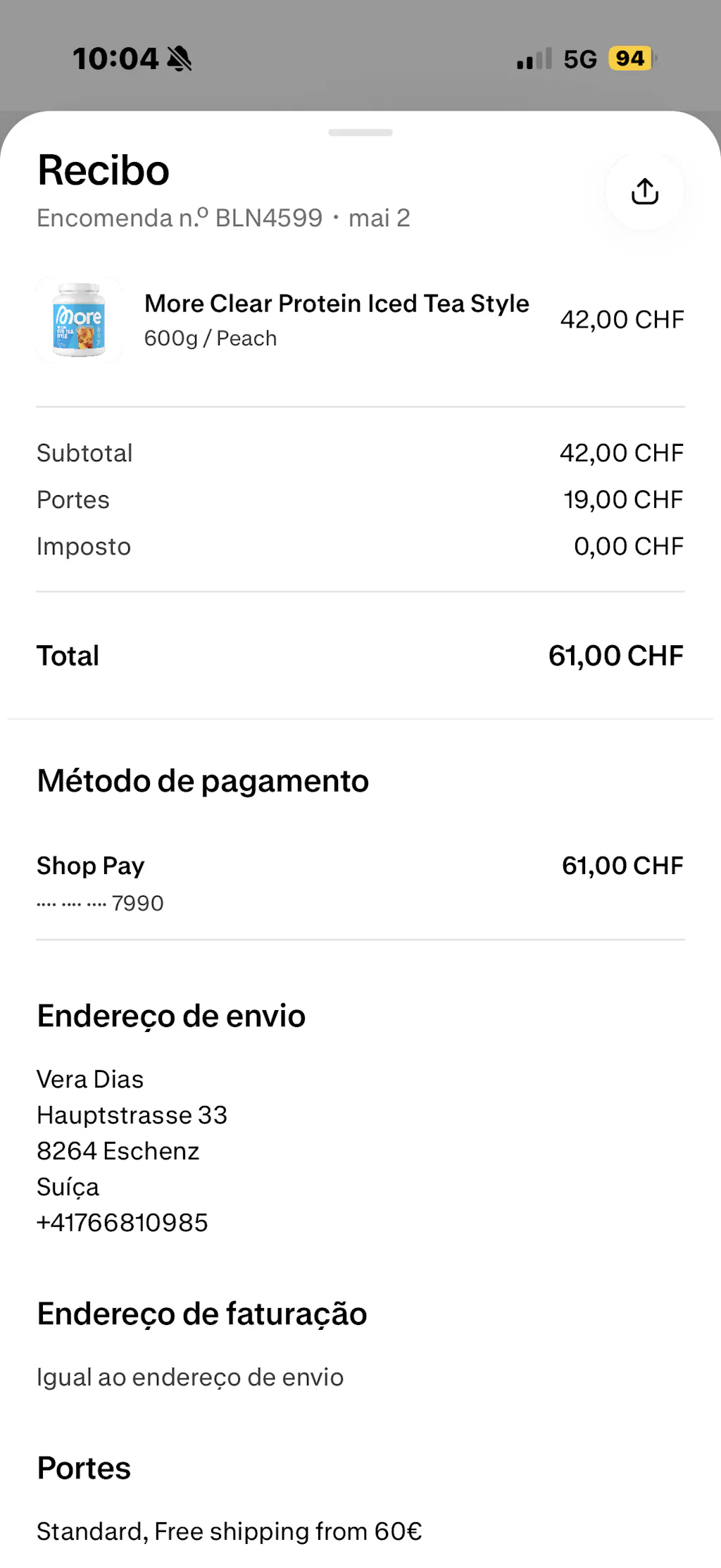This screenshot has width=721, height=1568.
Task: Open the More Clear Protein product thumbnail
Action: point(79,320)
